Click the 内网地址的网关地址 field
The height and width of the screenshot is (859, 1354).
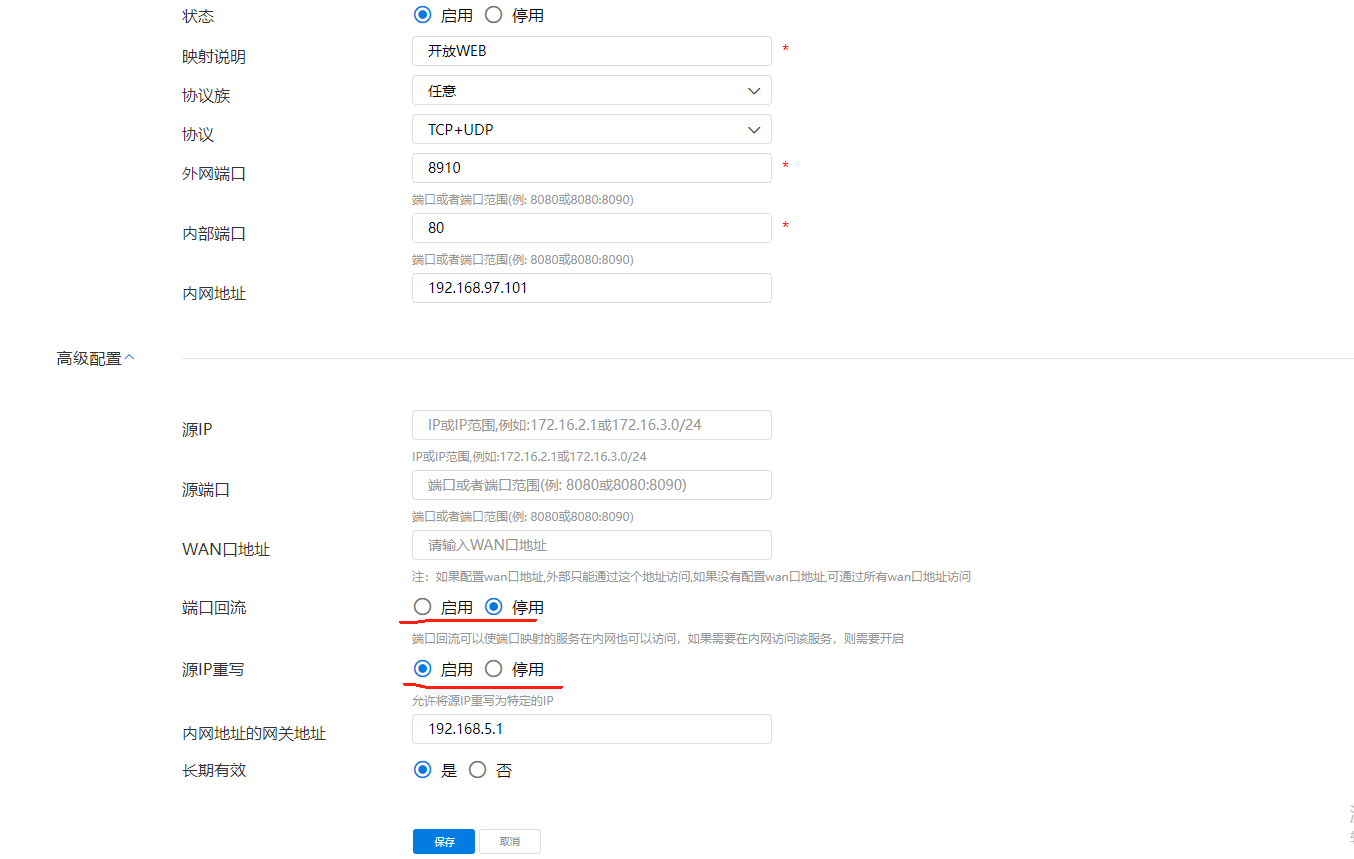(x=591, y=729)
